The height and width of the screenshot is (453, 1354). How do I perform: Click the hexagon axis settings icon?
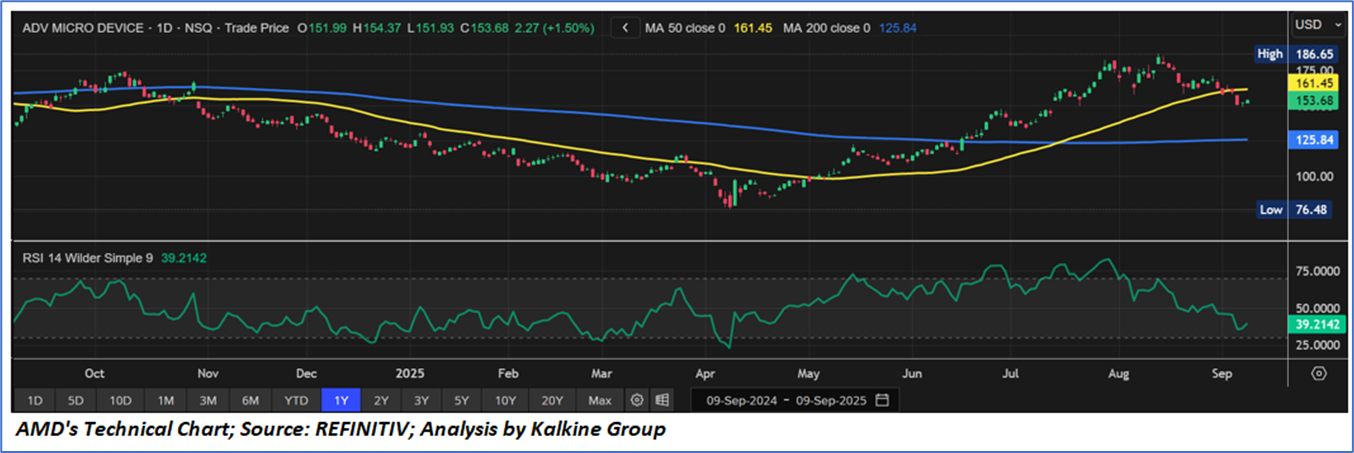[1319, 373]
